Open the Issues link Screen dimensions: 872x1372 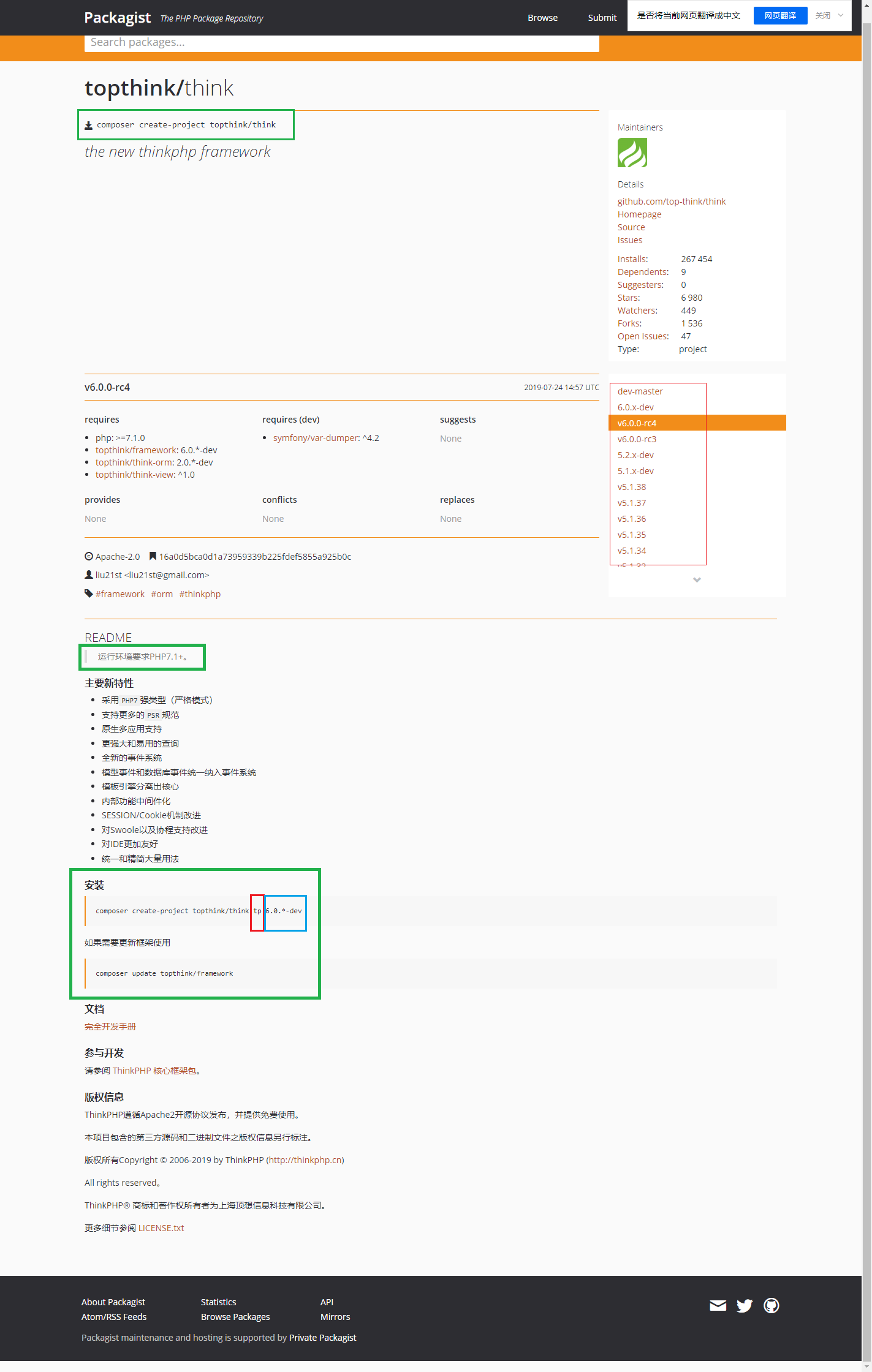630,240
